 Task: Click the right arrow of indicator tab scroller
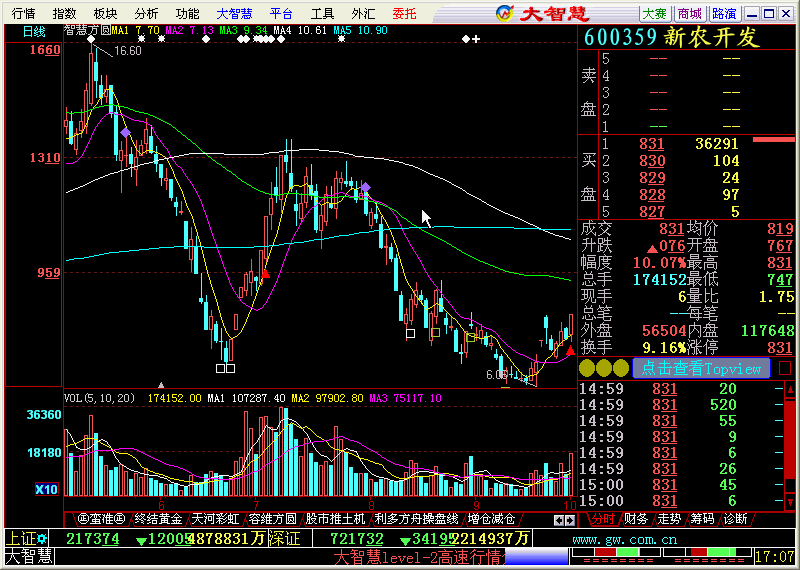(570, 521)
